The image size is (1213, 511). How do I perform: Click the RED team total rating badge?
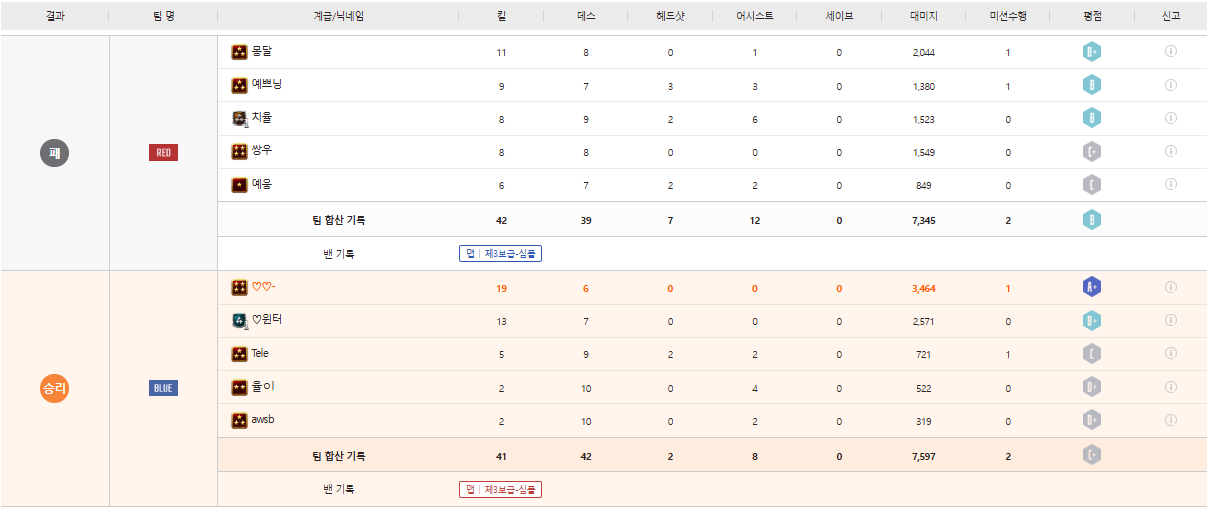pos(1092,220)
